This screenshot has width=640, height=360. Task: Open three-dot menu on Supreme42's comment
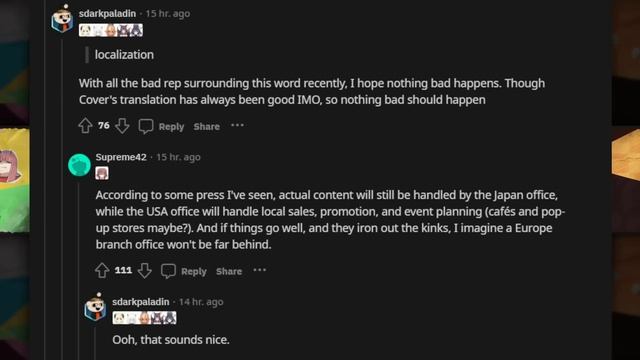pos(260,270)
